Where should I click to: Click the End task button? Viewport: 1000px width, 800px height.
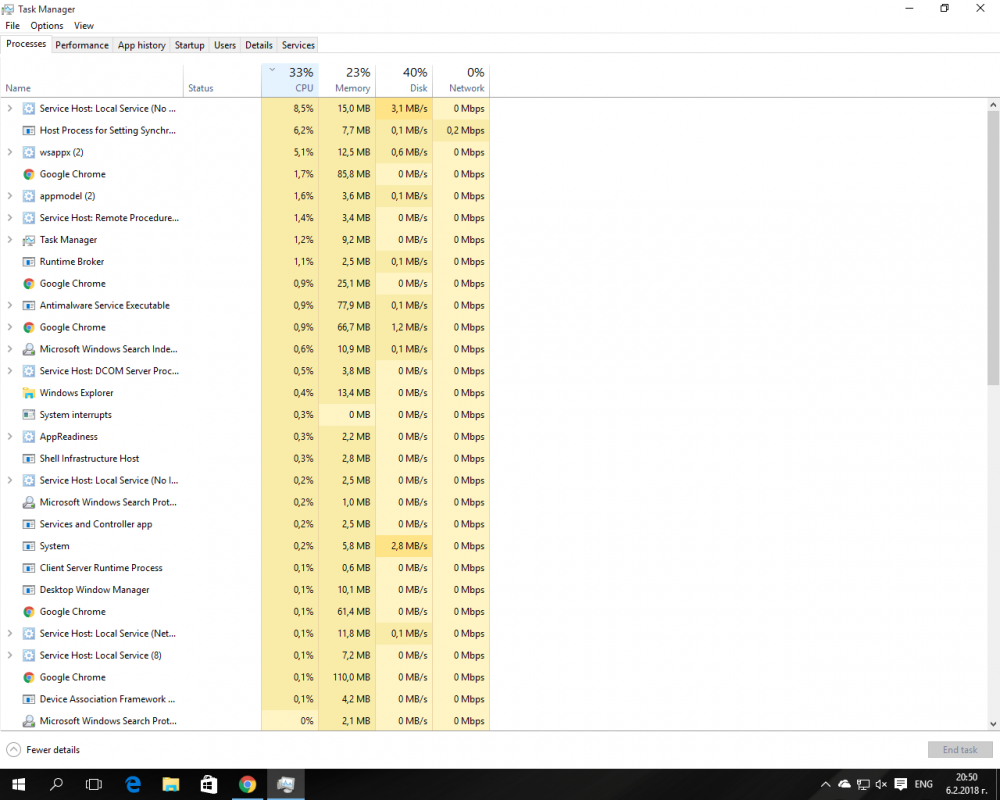[x=960, y=750]
